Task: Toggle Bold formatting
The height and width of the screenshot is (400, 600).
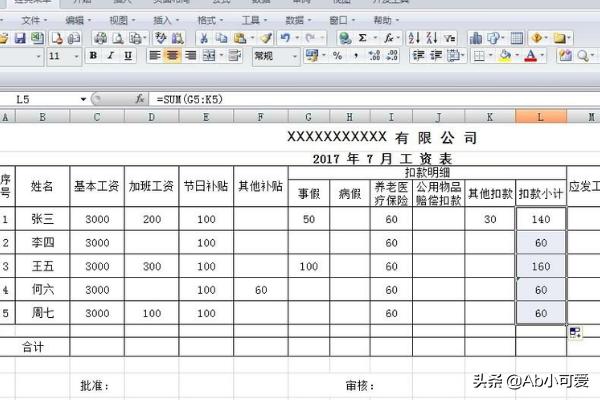Action: [93, 56]
